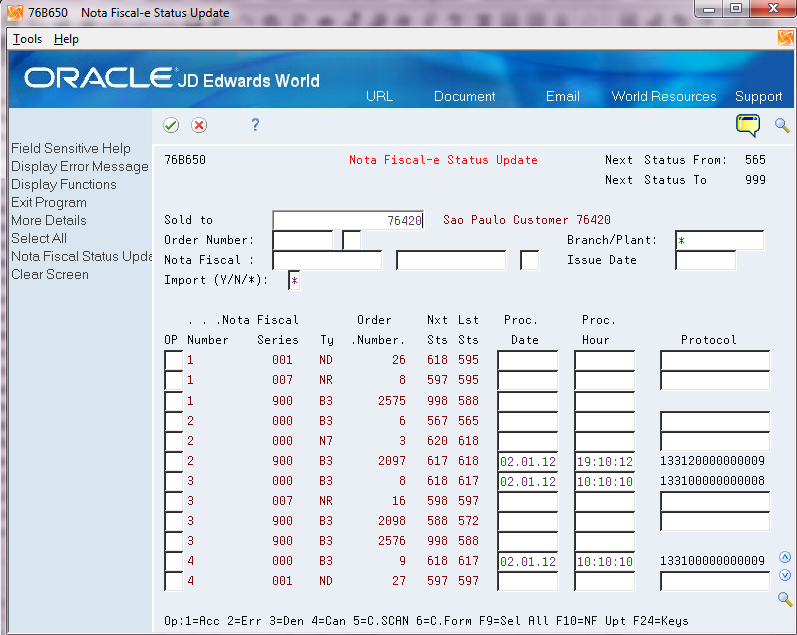797x635 pixels.
Task: Select Display Functions in sidebar
Action: 64,184
